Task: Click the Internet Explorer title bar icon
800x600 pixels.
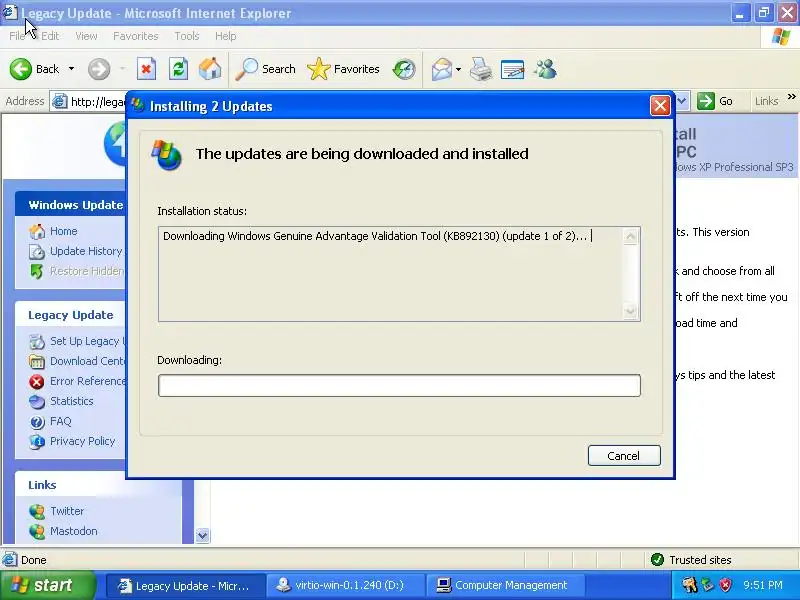Action: click(10, 12)
